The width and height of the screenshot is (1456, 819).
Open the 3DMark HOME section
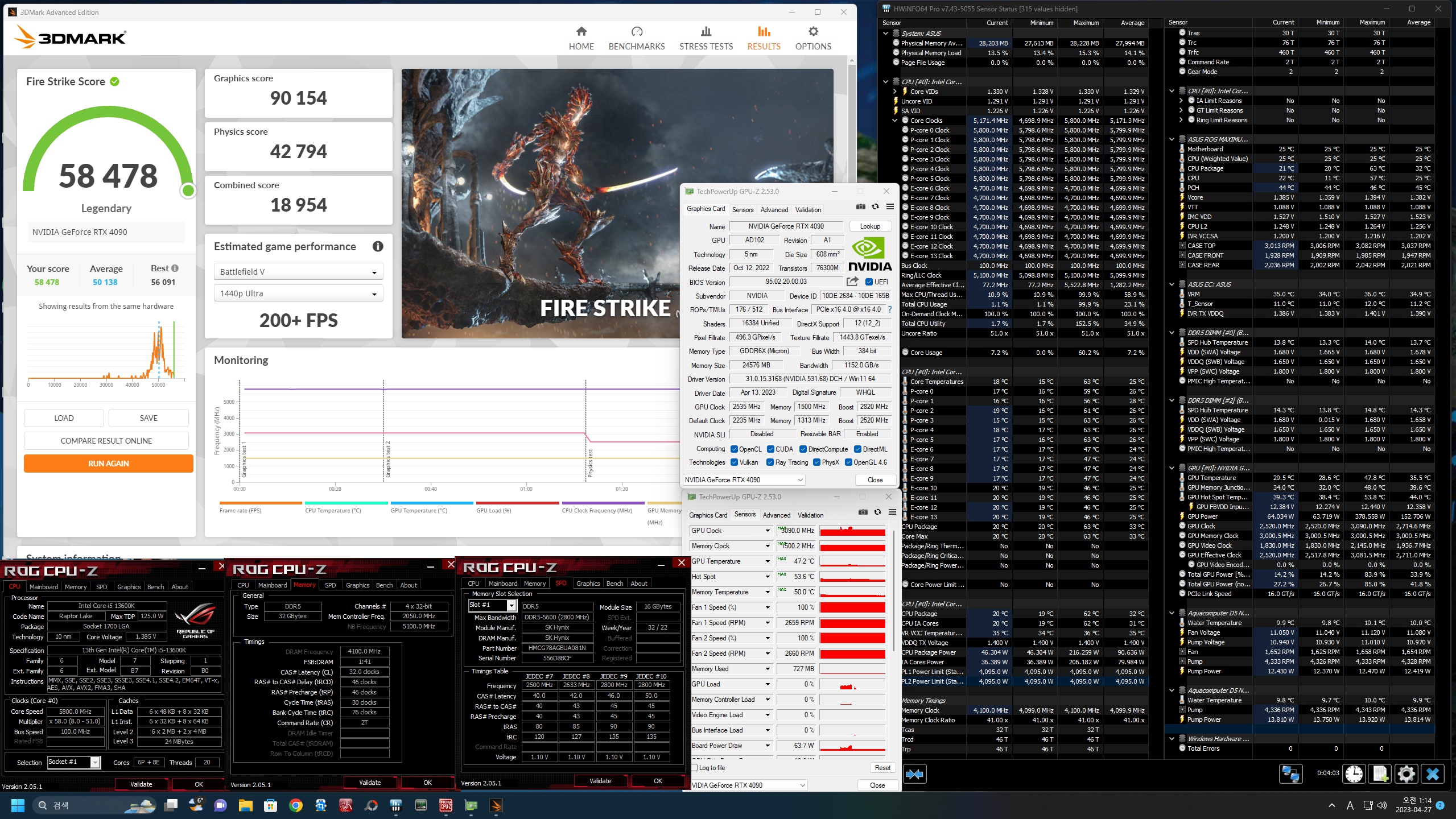click(x=581, y=38)
